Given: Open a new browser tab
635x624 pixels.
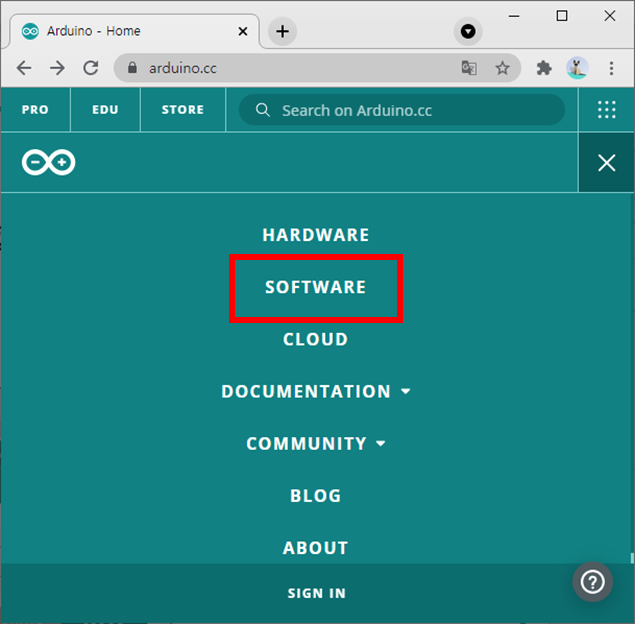Looking at the screenshot, I should pos(282,31).
